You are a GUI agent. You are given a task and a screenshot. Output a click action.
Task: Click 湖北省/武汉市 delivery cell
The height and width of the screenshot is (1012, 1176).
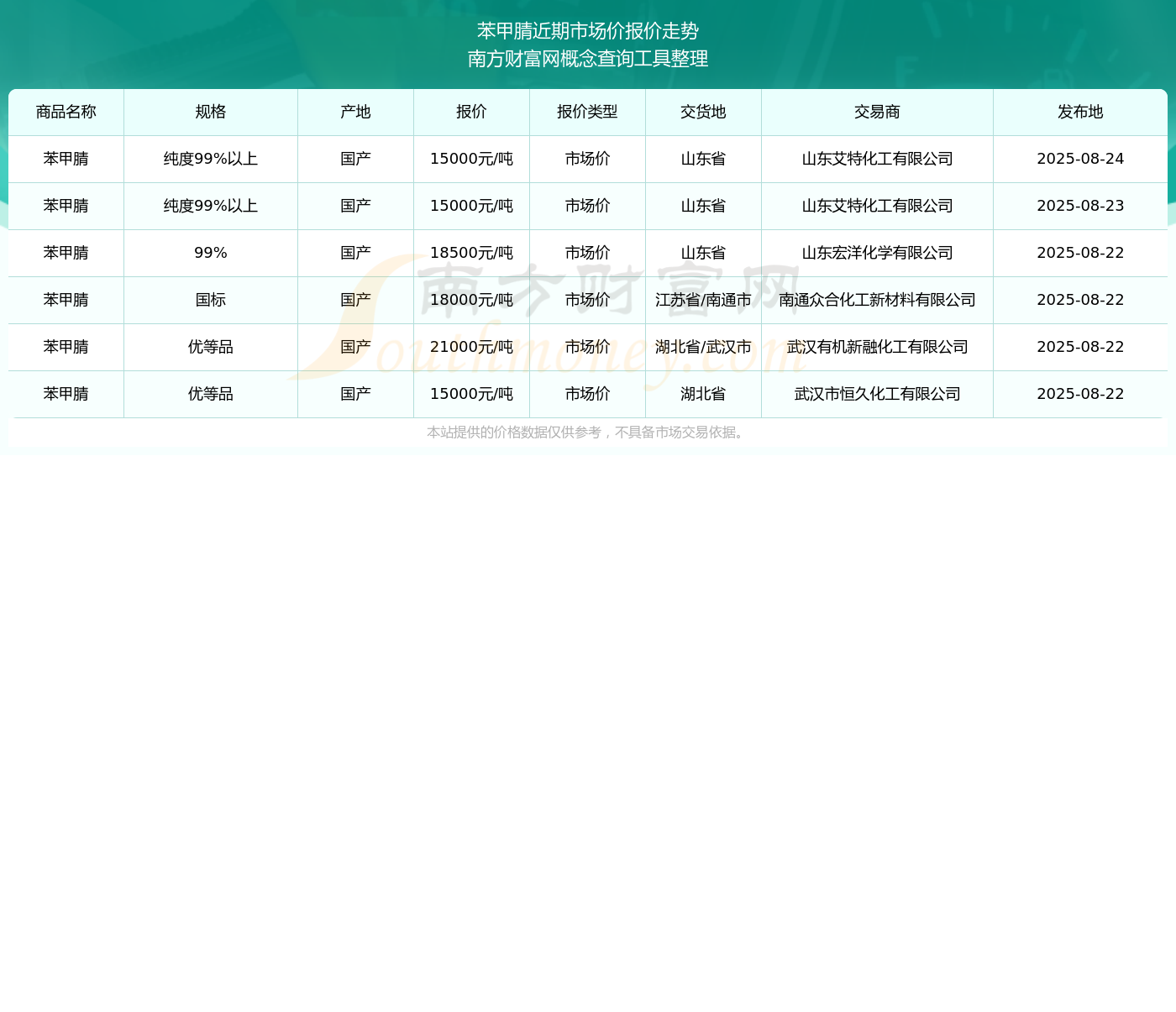pyautogui.click(x=703, y=347)
